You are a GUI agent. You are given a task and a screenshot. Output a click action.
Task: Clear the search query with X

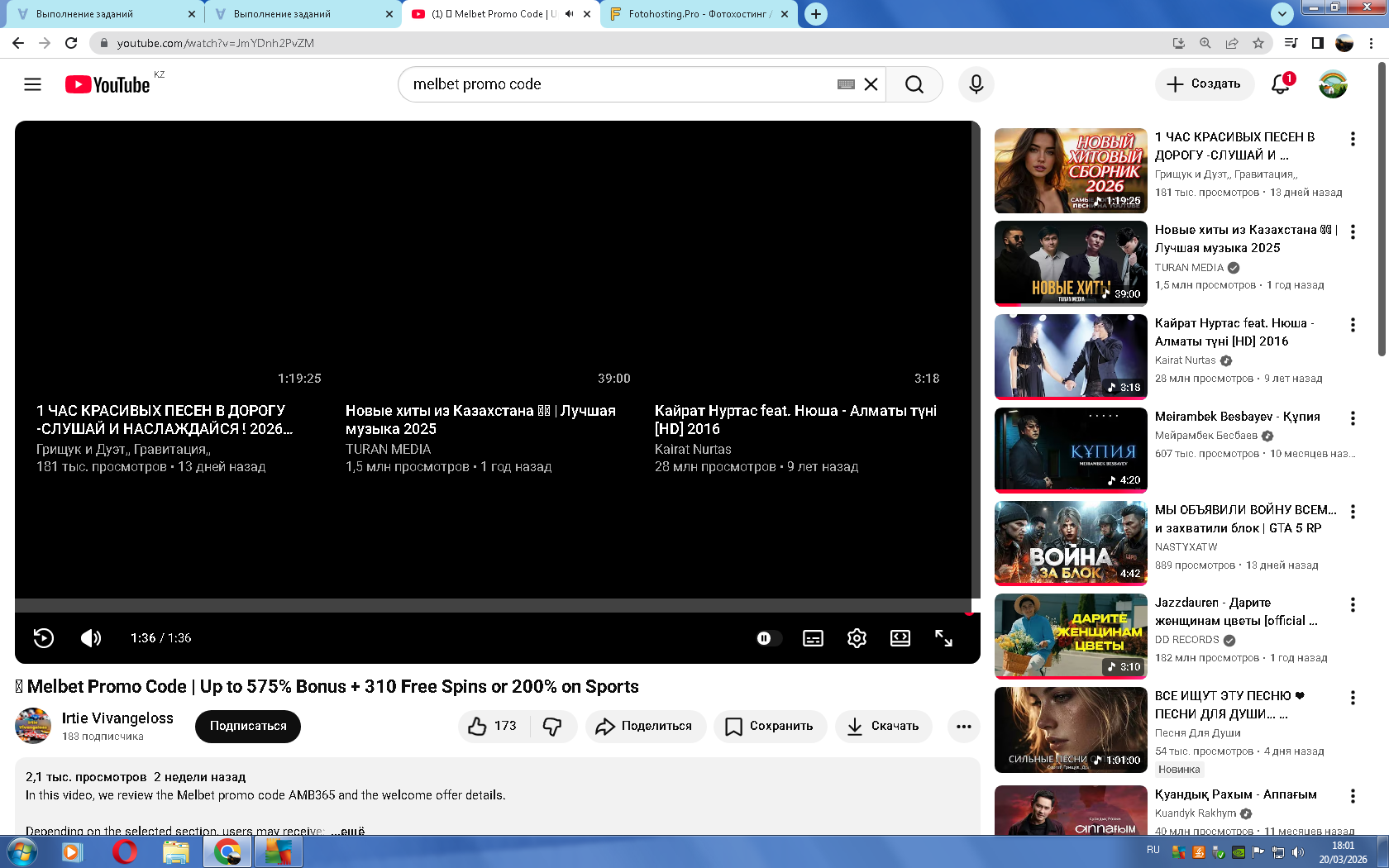click(x=871, y=84)
